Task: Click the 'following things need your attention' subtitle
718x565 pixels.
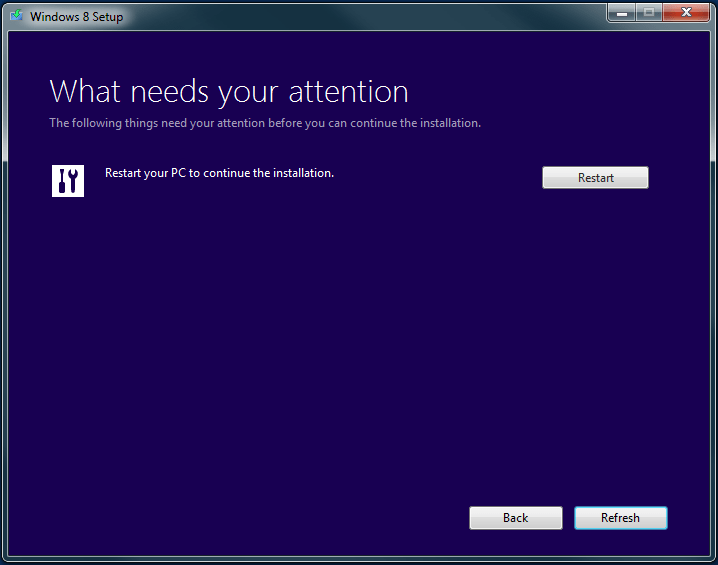Action: coord(265,123)
